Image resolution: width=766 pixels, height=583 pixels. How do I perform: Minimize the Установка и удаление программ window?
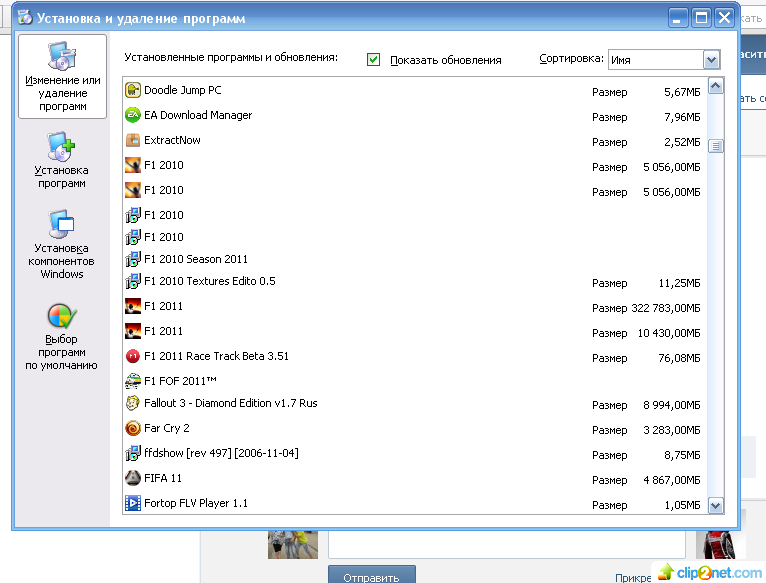tap(677, 19)
